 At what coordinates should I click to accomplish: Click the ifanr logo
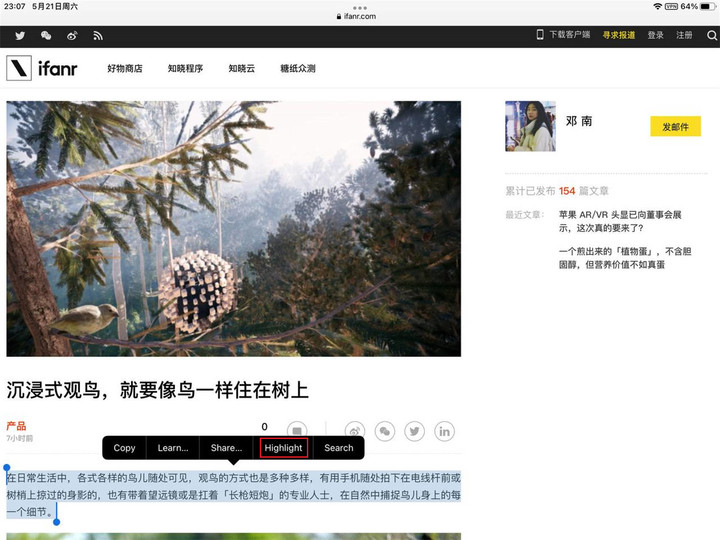coord(42,68)
